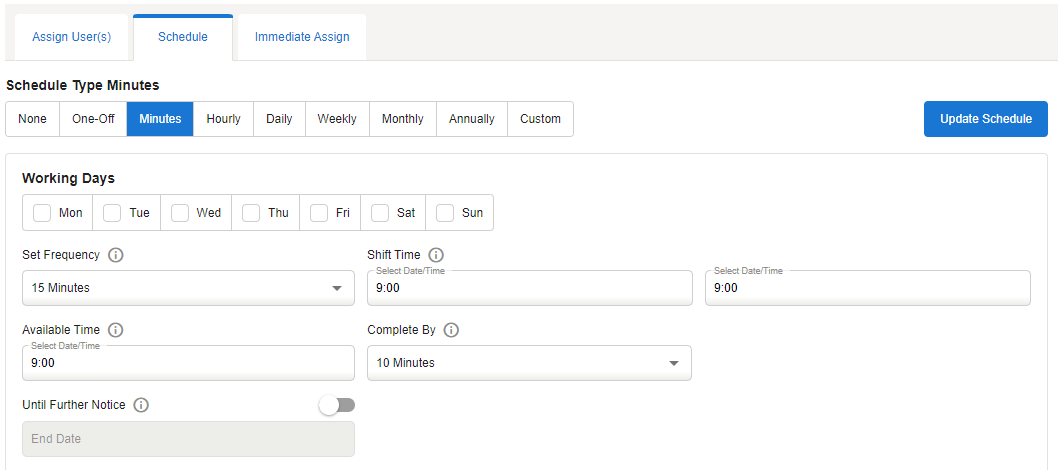This screenshot has height=470, width=1059.
Task: Choose the Weekly schedule type
Action: pyautogui.click(x=337, y=119)
